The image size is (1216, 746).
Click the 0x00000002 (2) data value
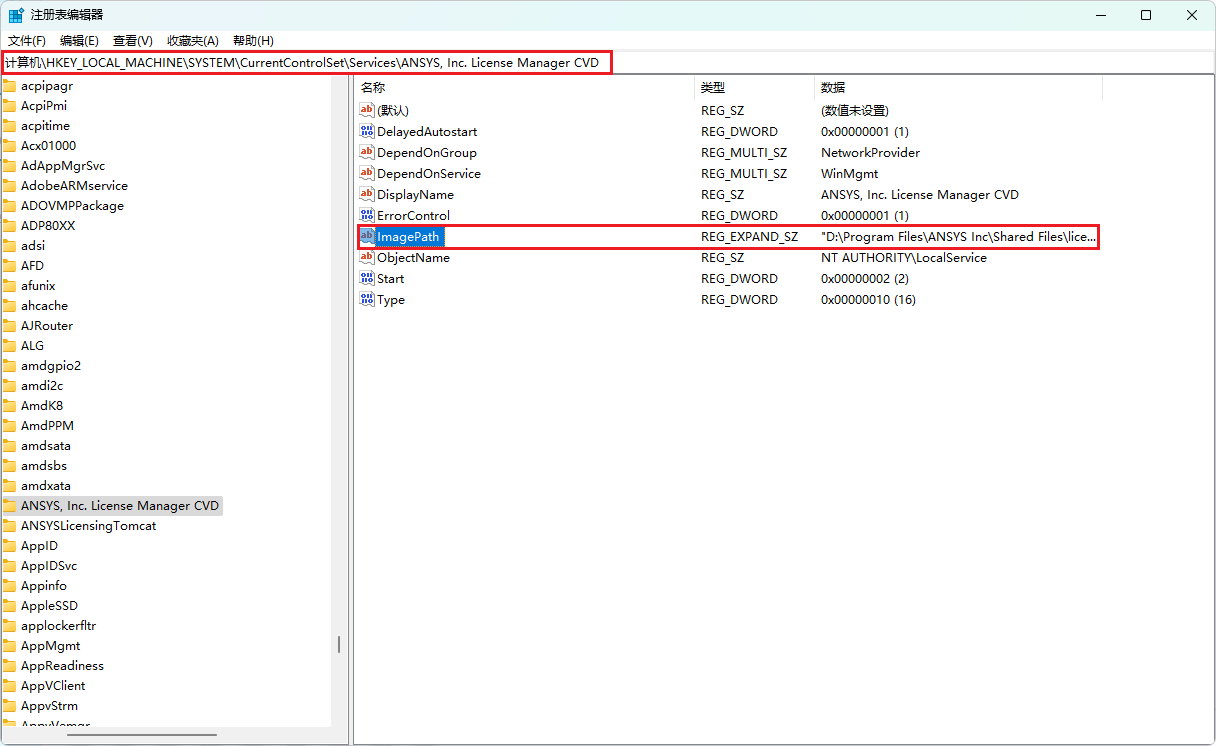[x=865, y=278]
